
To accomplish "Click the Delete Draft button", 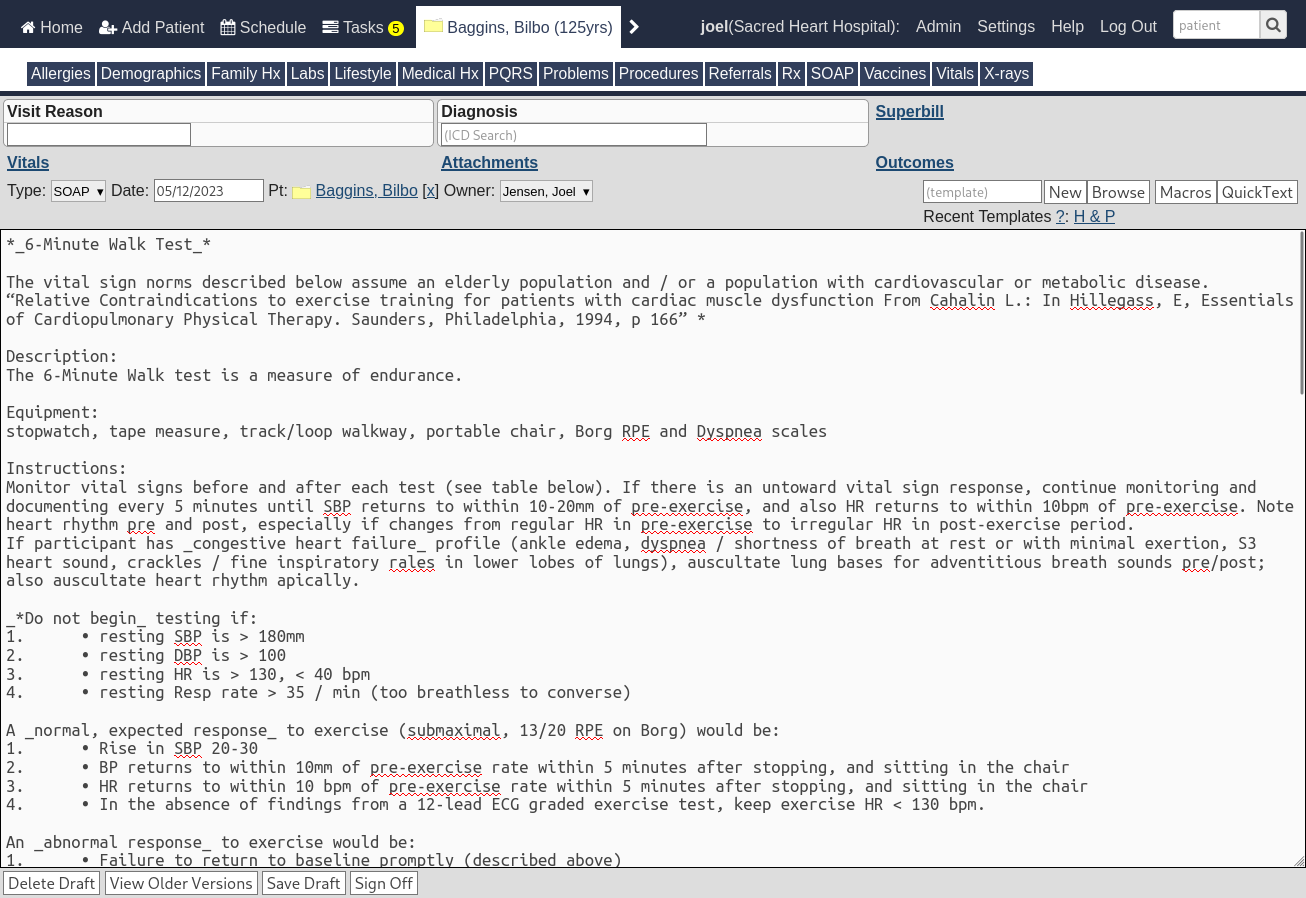I will [x=51, y=883].
